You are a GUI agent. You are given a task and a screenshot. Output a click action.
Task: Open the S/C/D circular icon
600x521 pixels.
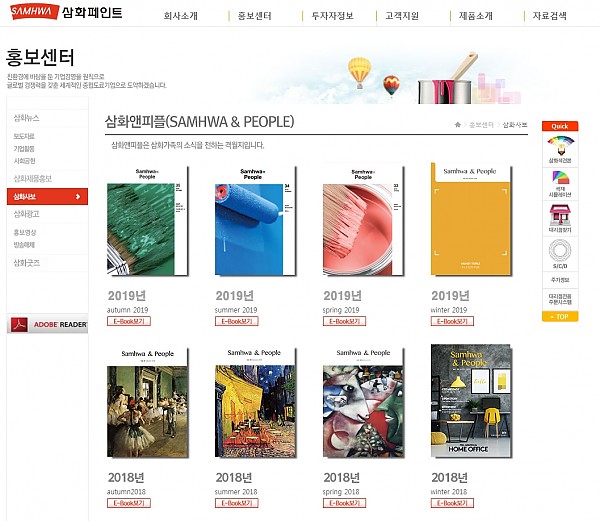pyautogui.click(x=560, y=251)
